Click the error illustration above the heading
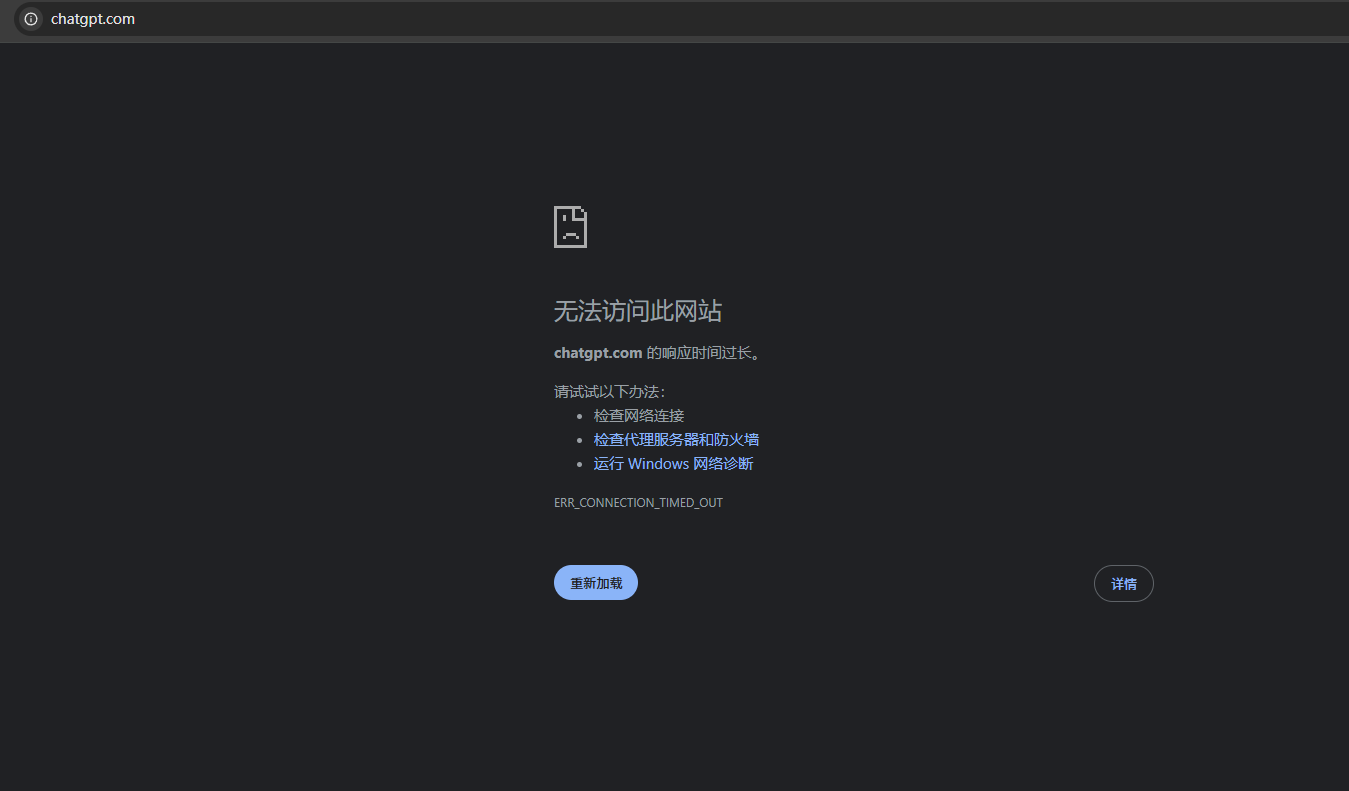Image resolution: width=1349 pixels, height=791 pixels. tap(570, 226)
